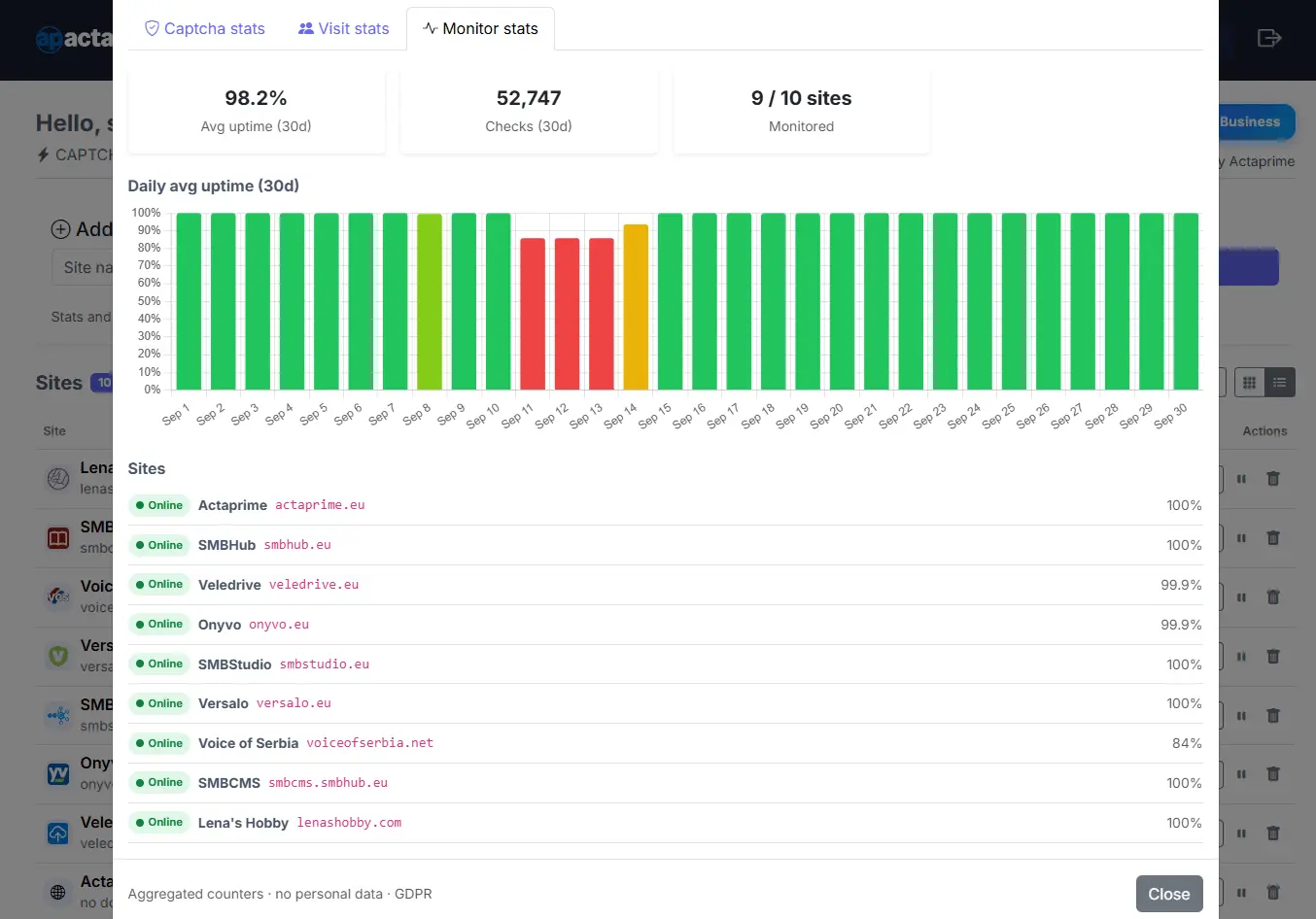1316x919 pixels.
Task: Click the Lena site avatar icon
Action: [x=58, y=478]
